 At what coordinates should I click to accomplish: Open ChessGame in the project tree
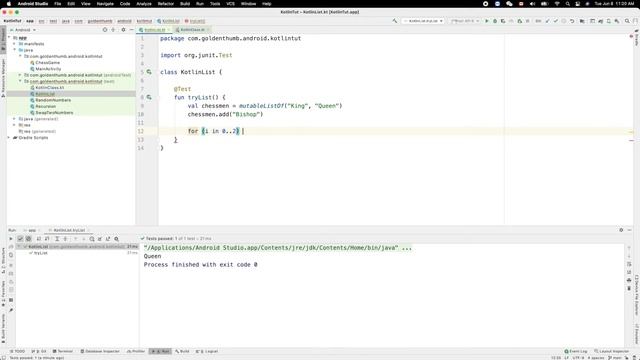(x=47, y=62)
